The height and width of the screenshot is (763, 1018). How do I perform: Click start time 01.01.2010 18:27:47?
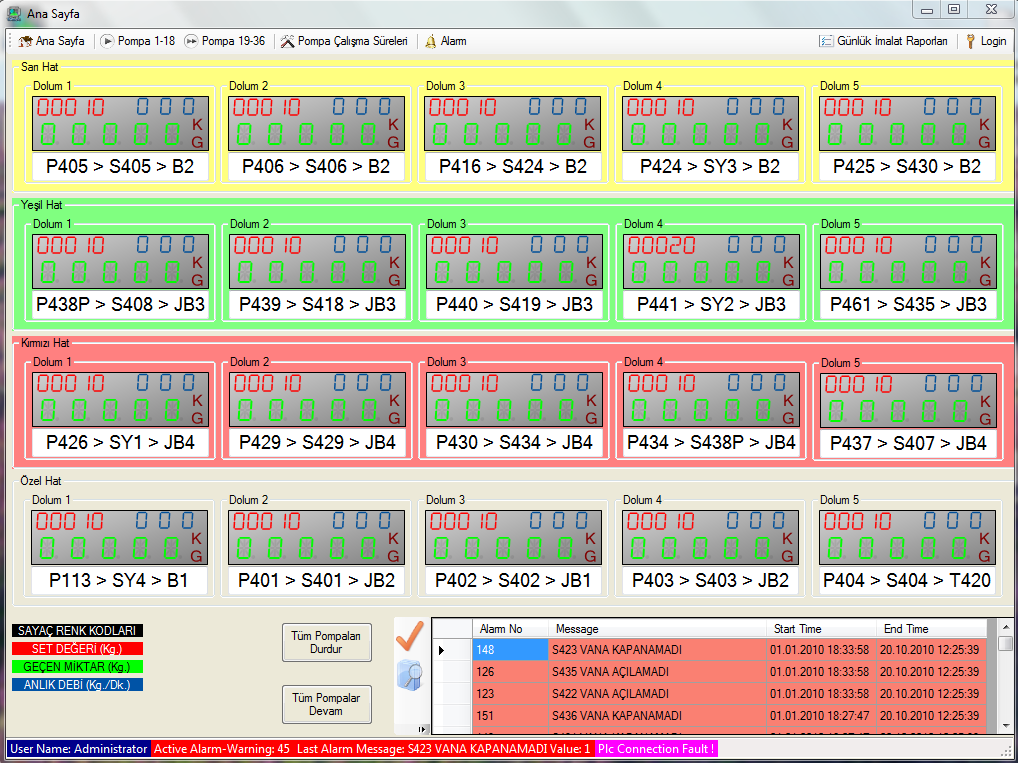(x=819, y=716)
